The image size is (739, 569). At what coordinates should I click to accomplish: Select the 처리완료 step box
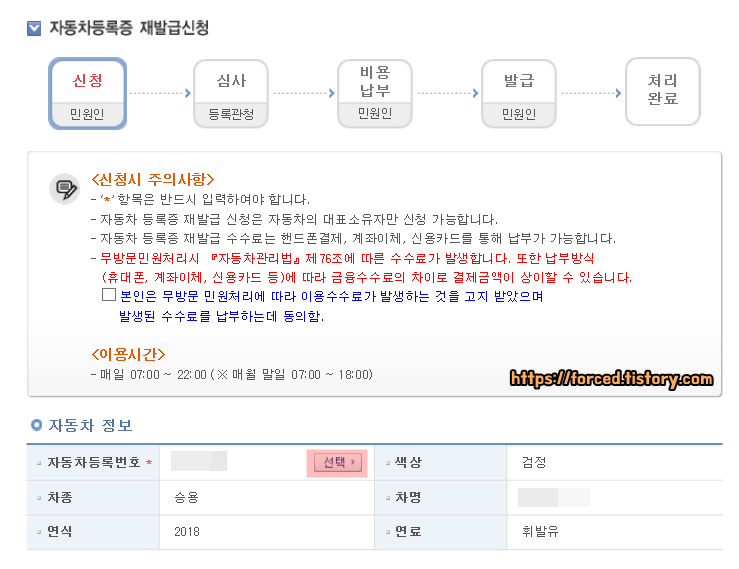pyautogui.click(x=663, y=91)
